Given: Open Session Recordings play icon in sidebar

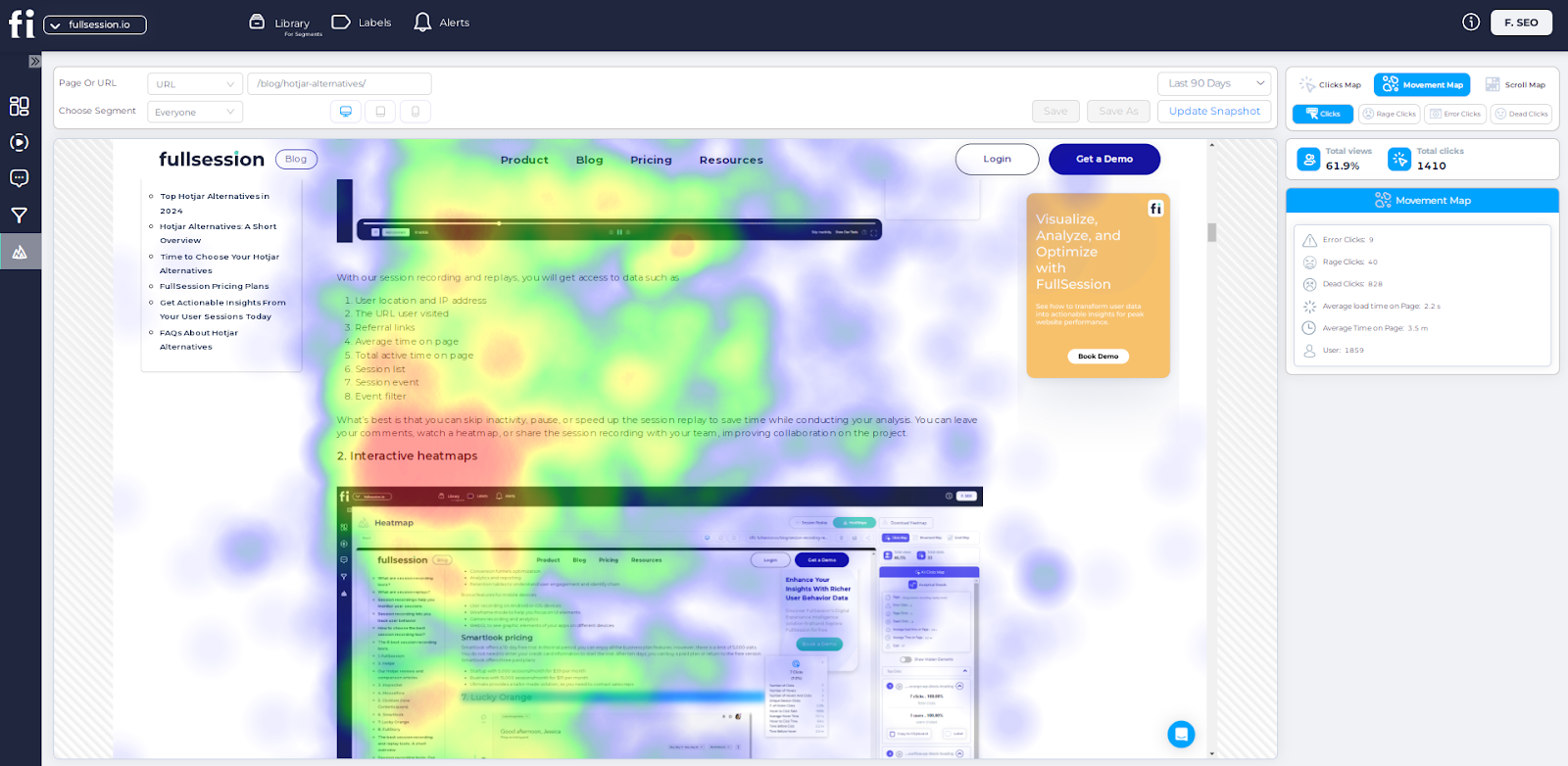Looking at the screenshot, I should point(20,142).
